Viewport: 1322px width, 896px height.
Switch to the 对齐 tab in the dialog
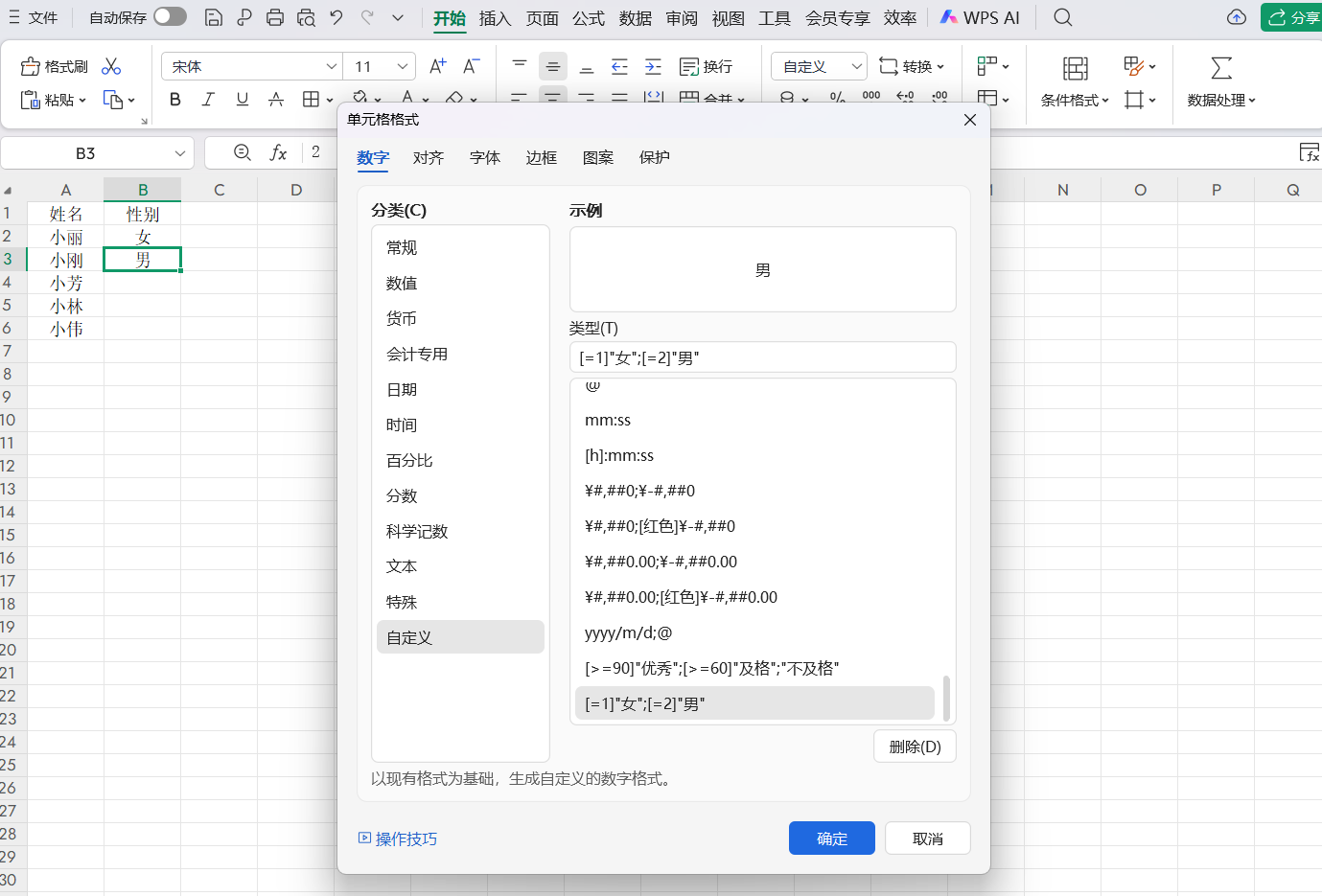[x=429, y=157]
